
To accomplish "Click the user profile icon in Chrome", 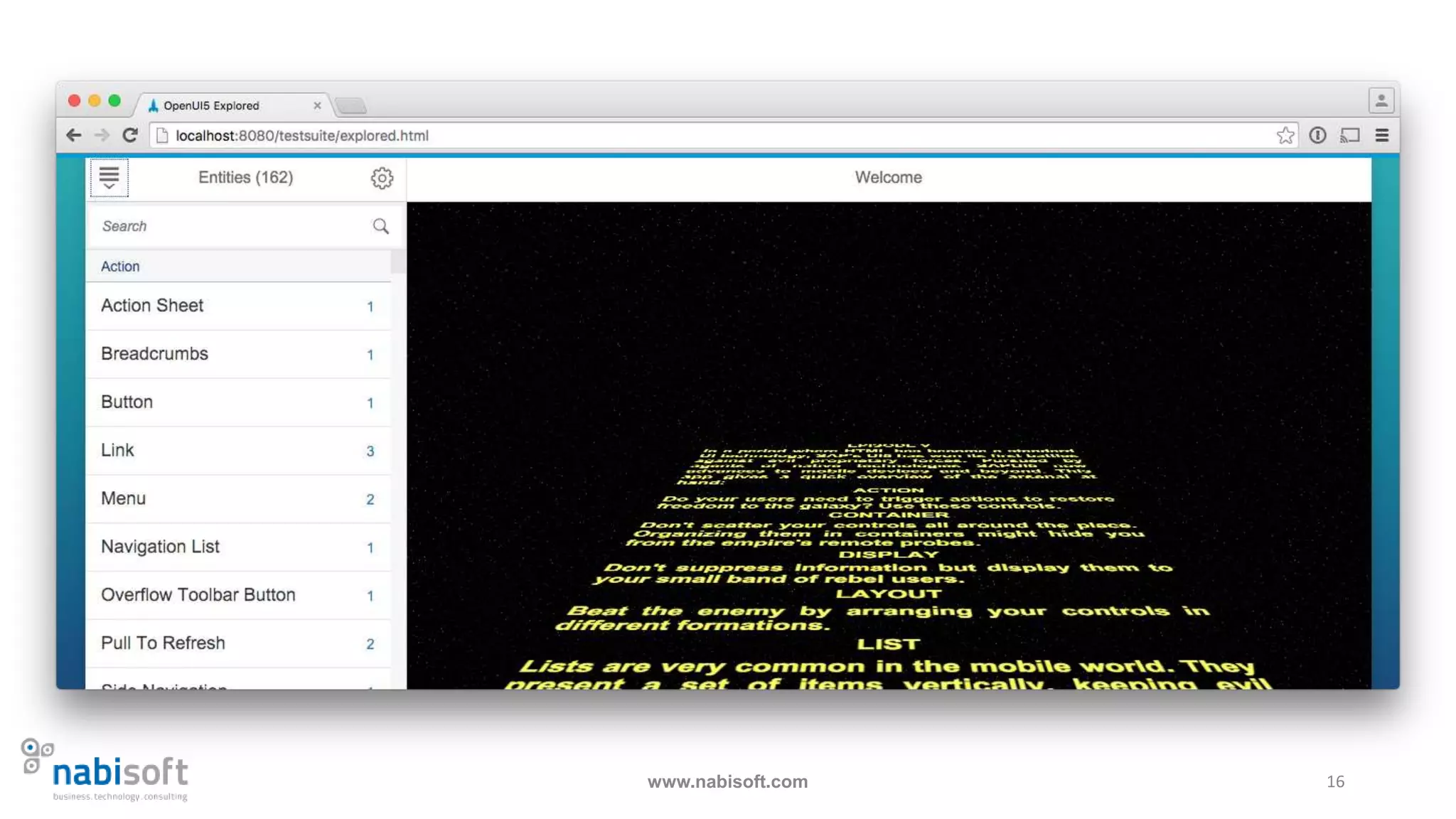I will tap(1381, 100).
